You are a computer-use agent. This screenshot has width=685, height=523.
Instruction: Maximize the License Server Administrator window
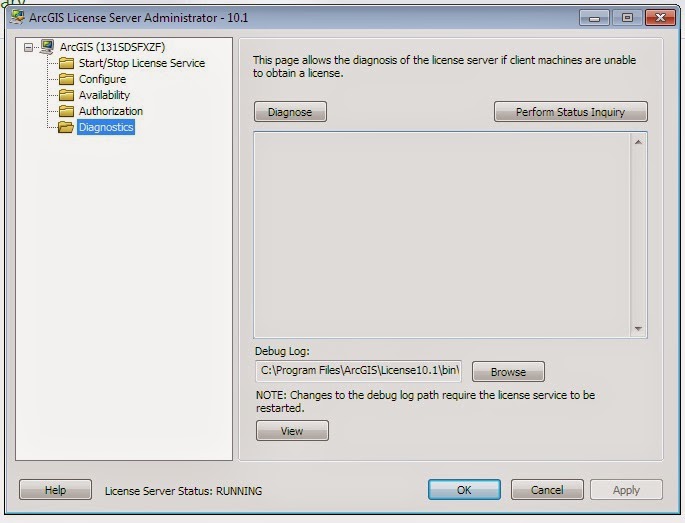coord(627,18)
